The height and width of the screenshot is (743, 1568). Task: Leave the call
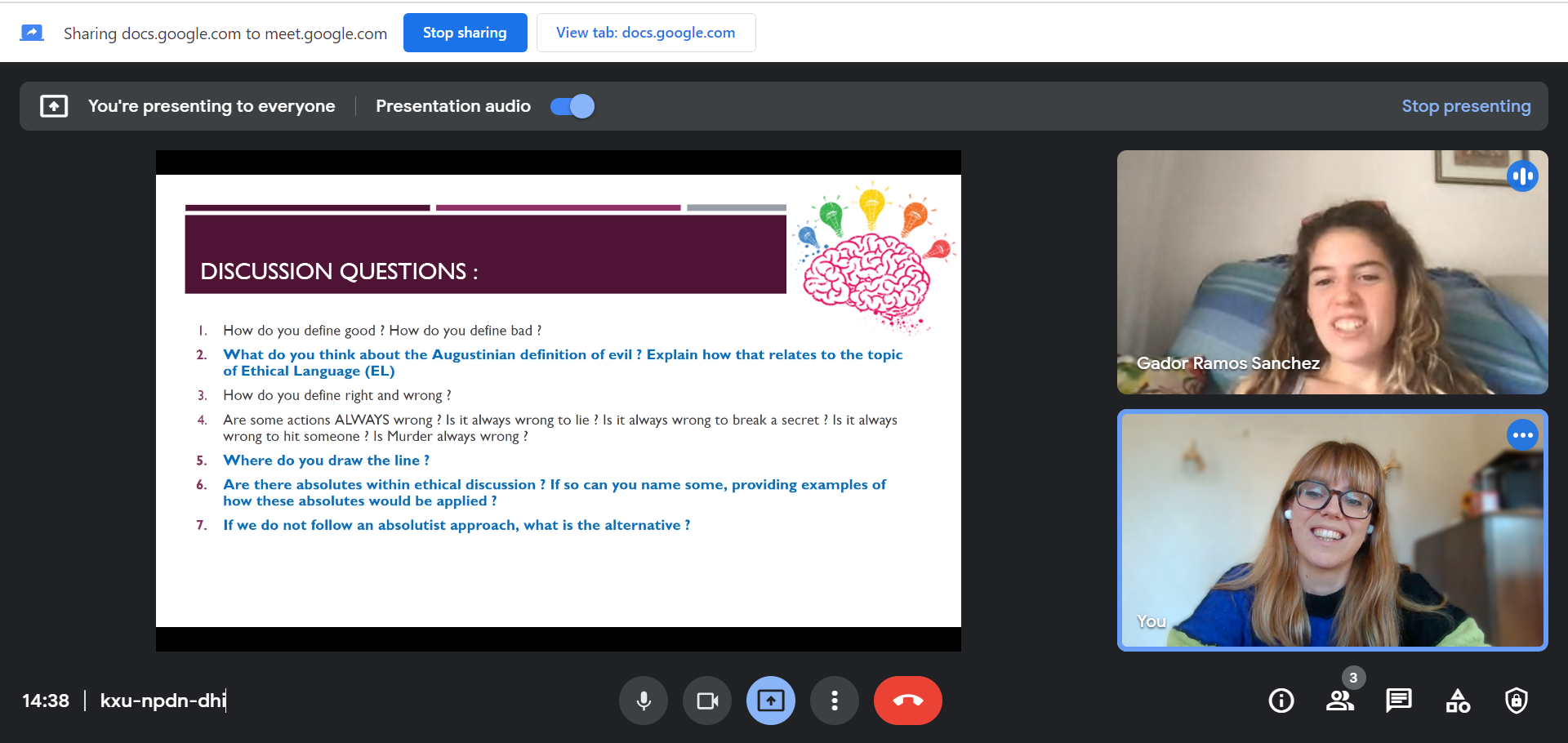coord(908,701)
